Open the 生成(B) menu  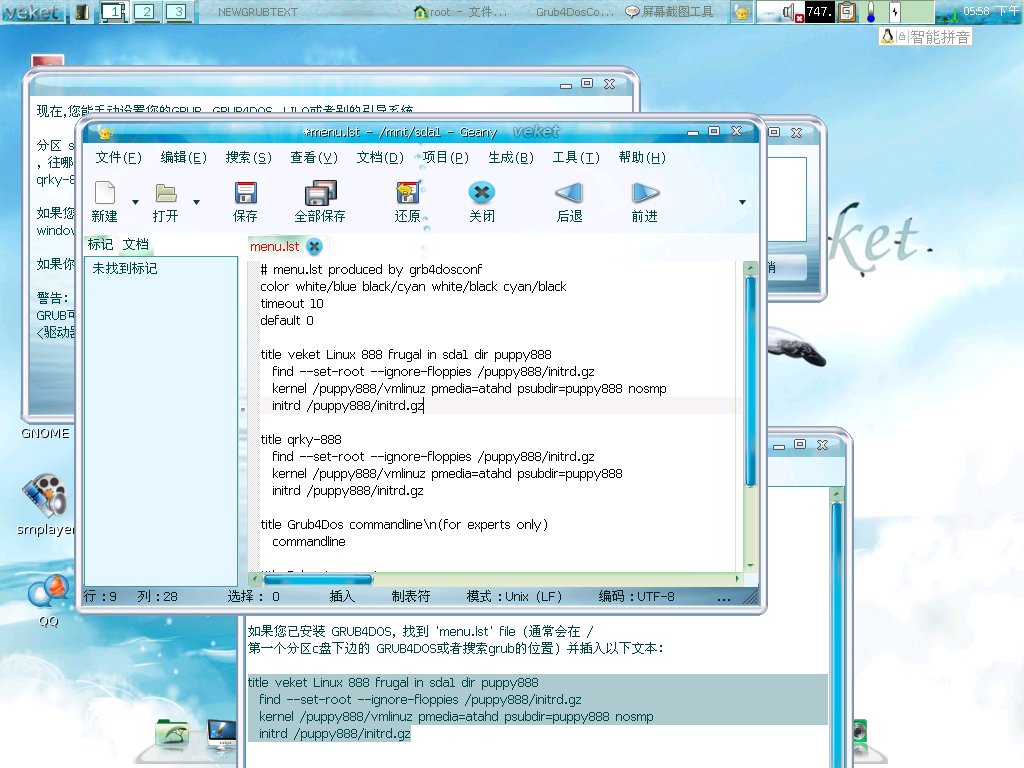pyautogui.click(x=511, y=157)
